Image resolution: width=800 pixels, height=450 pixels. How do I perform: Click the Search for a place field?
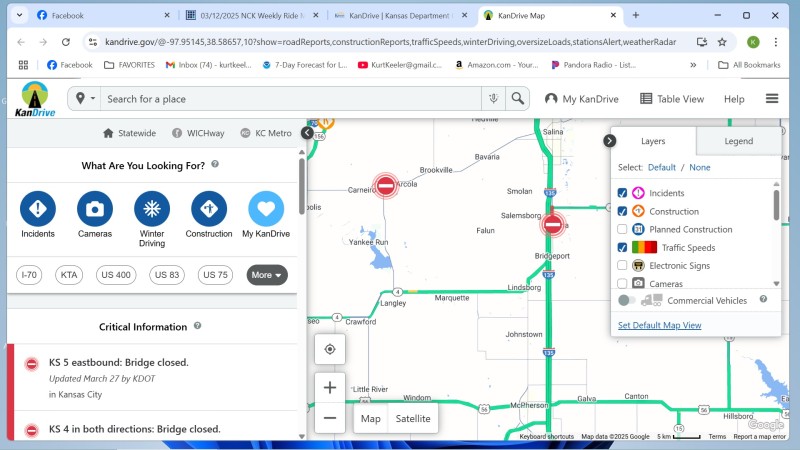point(291,98)
